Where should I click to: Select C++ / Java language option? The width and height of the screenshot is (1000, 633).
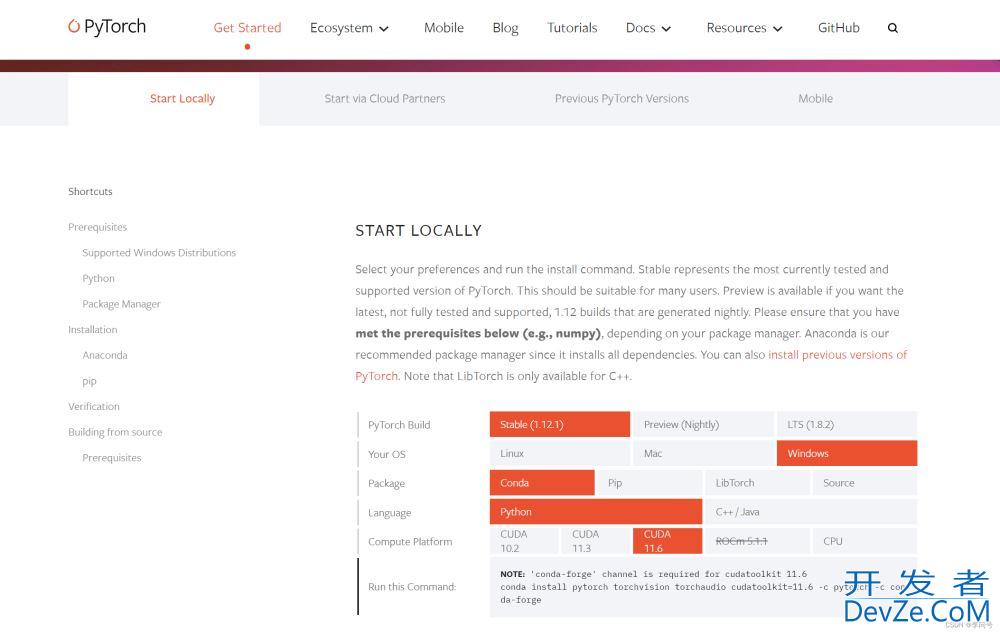coord(811,512)
